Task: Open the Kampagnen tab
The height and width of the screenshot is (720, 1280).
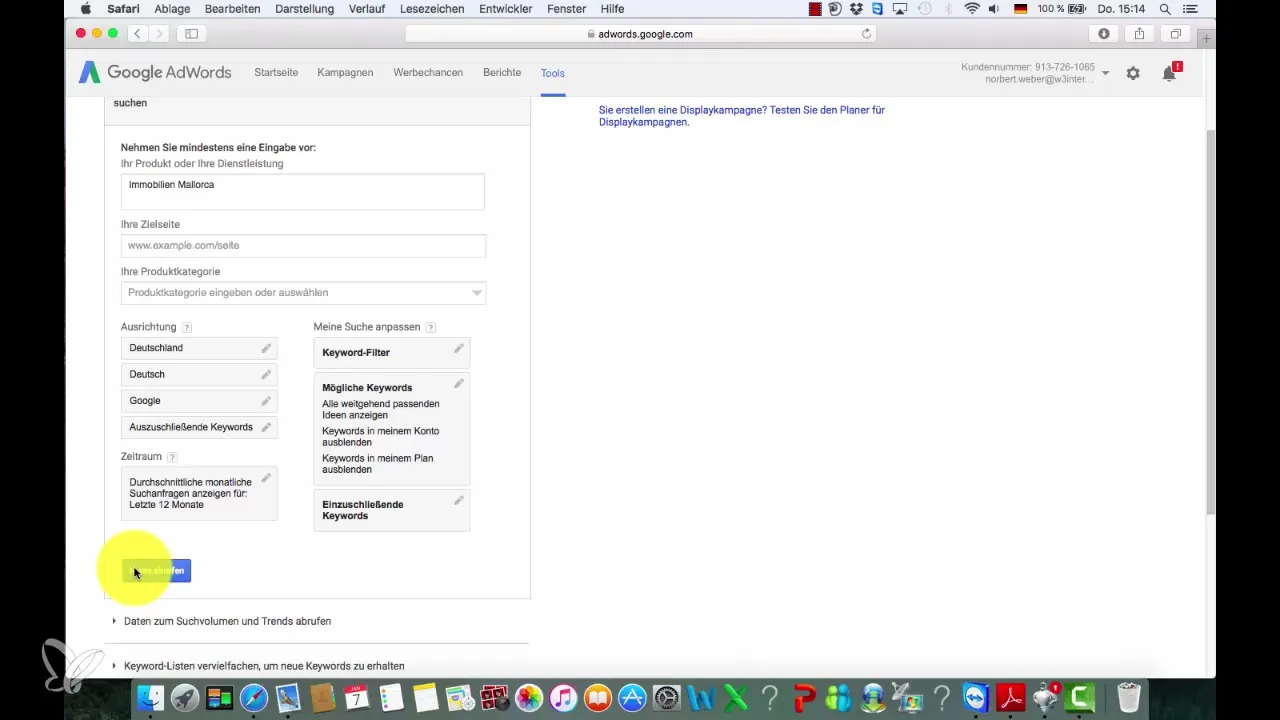Action: (x=345, y=73)
